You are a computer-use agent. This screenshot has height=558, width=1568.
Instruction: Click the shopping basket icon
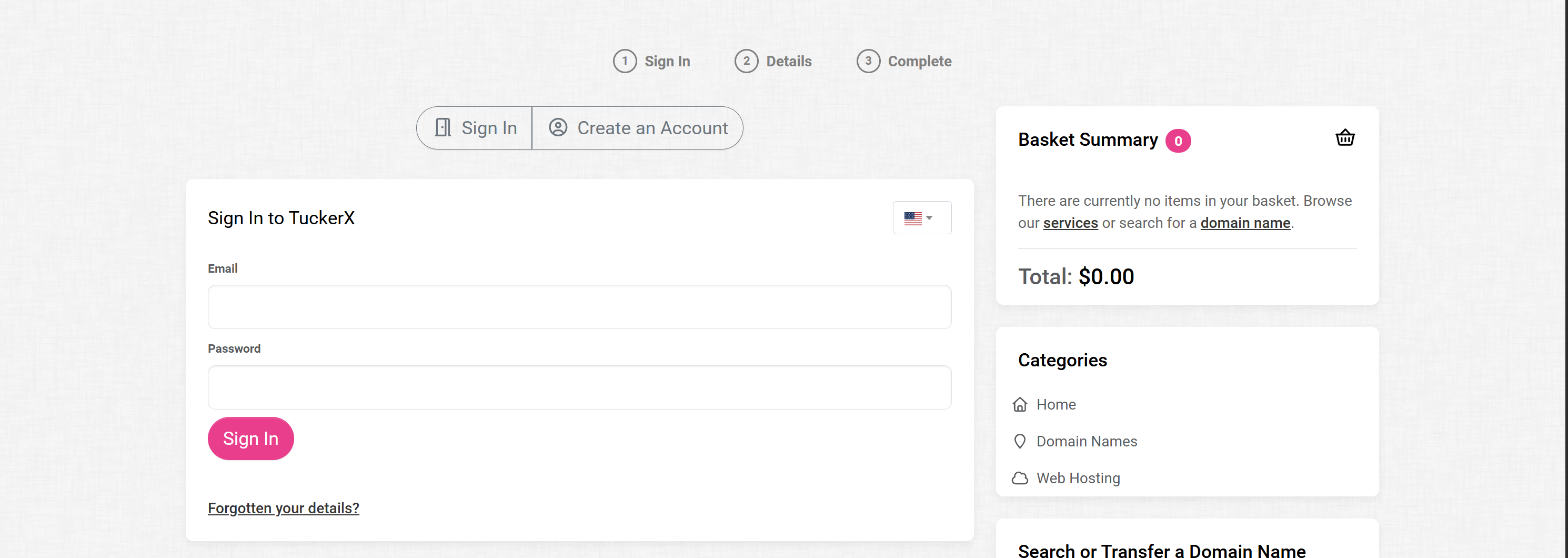point(1344,138)
